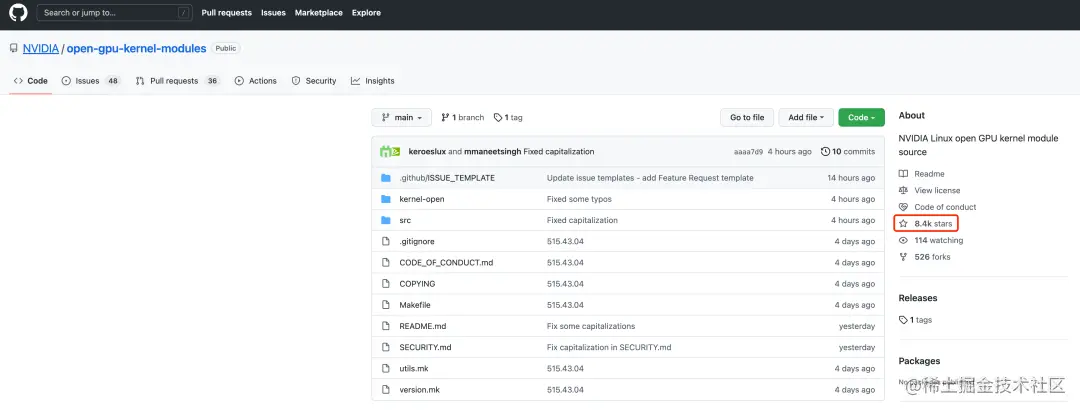1080x410 pixels.
Task: Click the file icon for .gitignore
Action: point(386,242)
